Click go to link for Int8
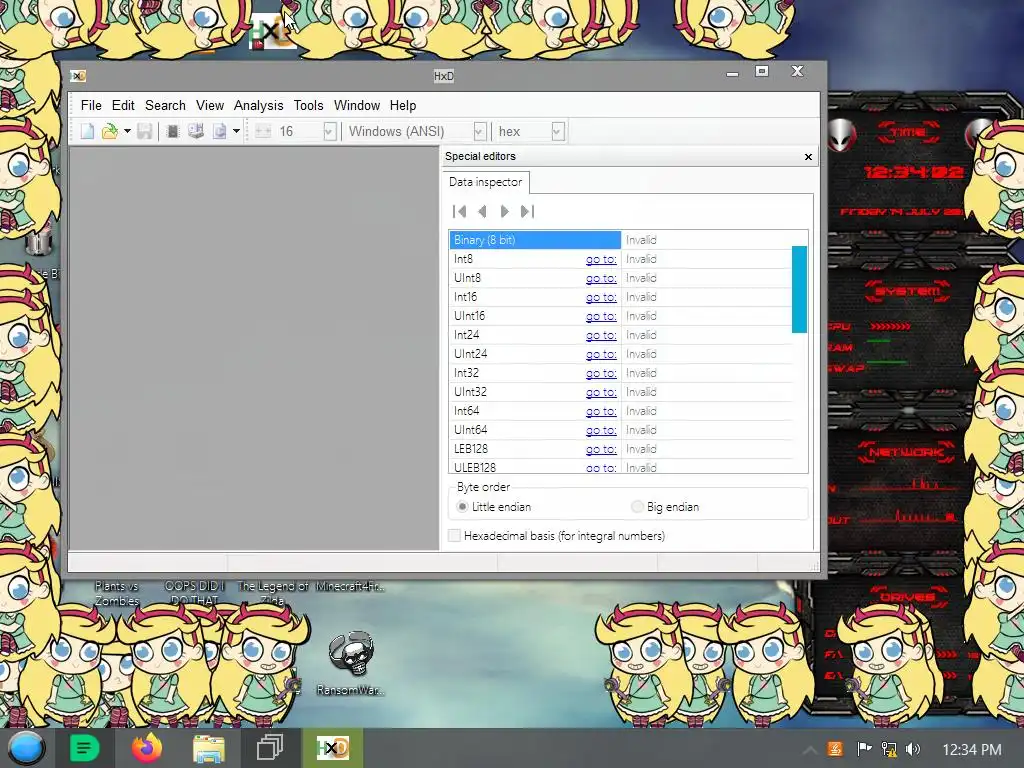Image resolution: width=1024 pixels, height=768 pixels. (x=601, y=259)
